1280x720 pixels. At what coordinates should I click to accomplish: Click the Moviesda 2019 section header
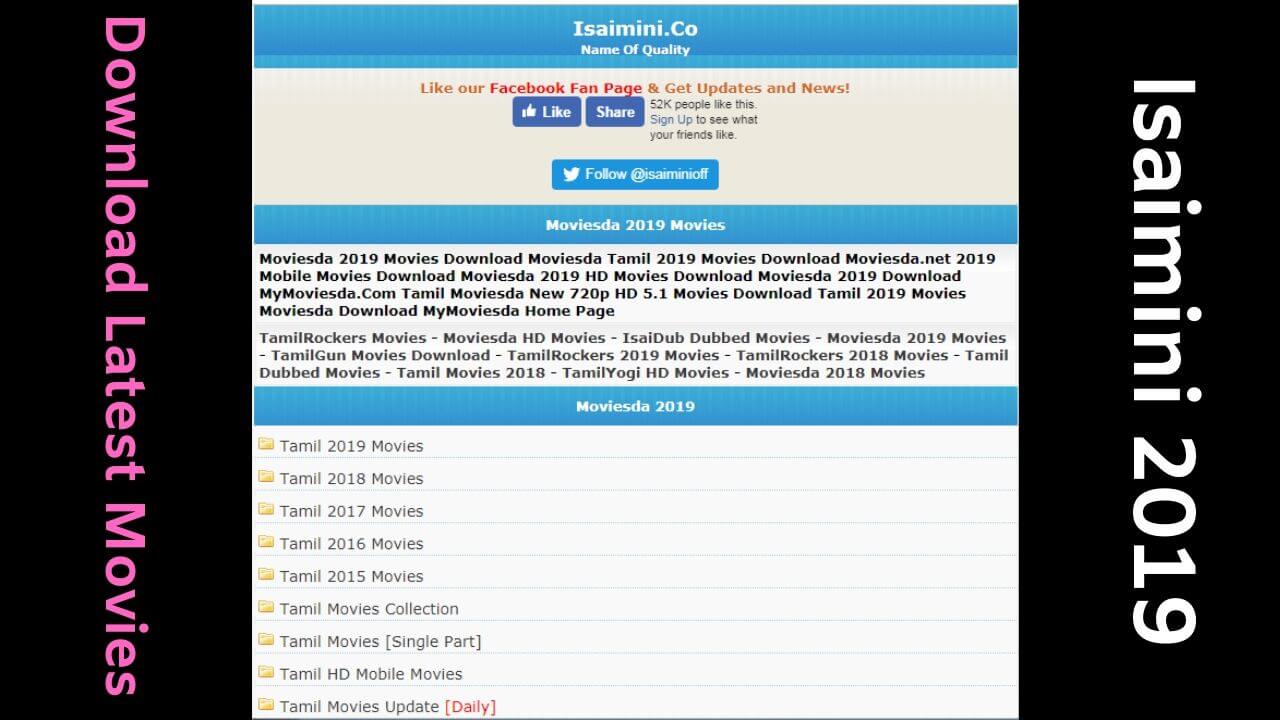tap(635, 406)
